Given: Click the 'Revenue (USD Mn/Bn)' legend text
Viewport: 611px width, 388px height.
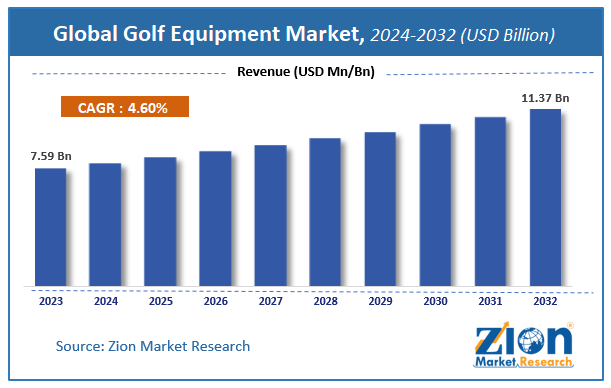Looking at the screenshot, I should point(306,72).
